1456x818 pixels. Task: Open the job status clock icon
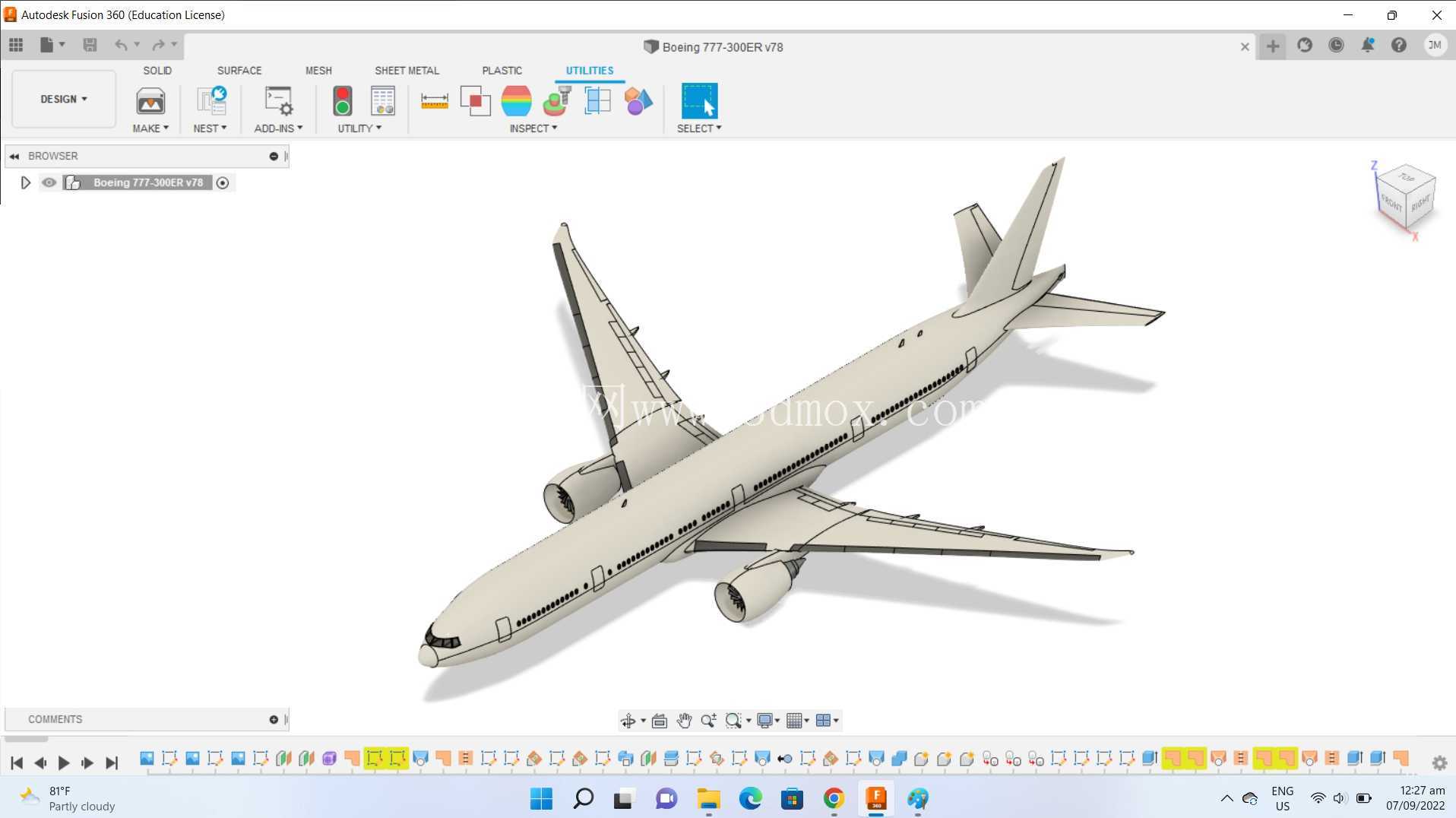(1336, 46)
